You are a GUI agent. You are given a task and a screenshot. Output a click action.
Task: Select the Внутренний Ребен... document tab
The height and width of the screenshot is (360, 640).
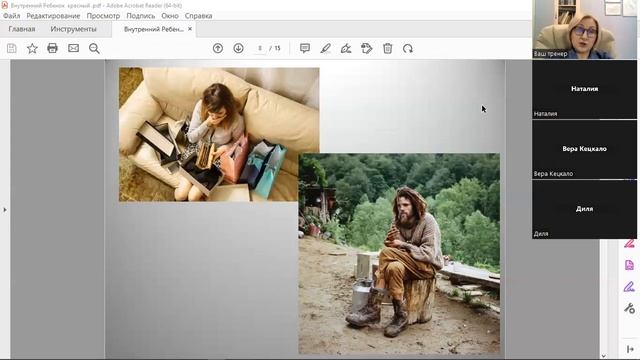(153, 29)
